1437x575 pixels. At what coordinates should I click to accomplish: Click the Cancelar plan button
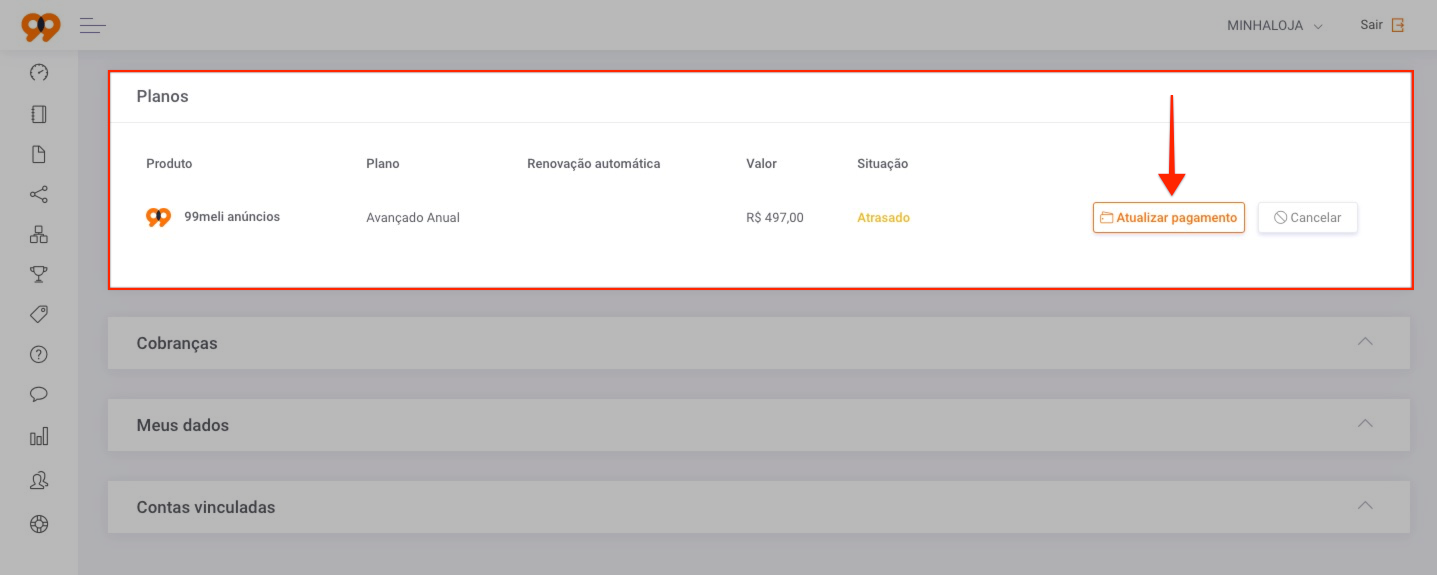[1308, 218]
